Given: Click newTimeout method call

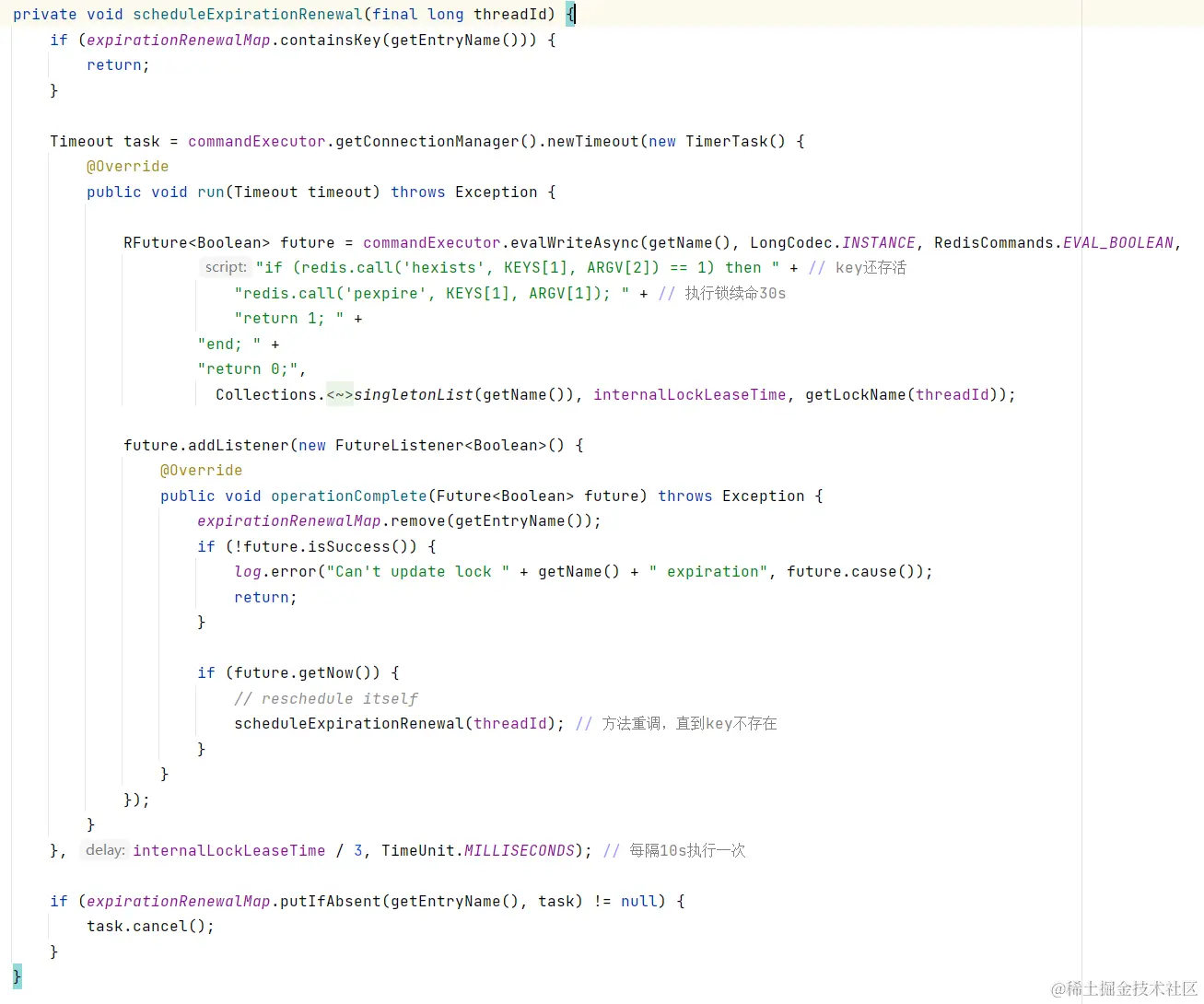Looking at the screenshot, I should point(593,142).
